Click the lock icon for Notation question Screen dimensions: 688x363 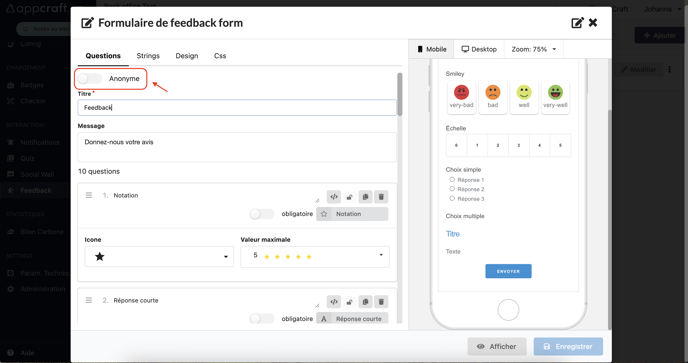[x=349, y=197]
